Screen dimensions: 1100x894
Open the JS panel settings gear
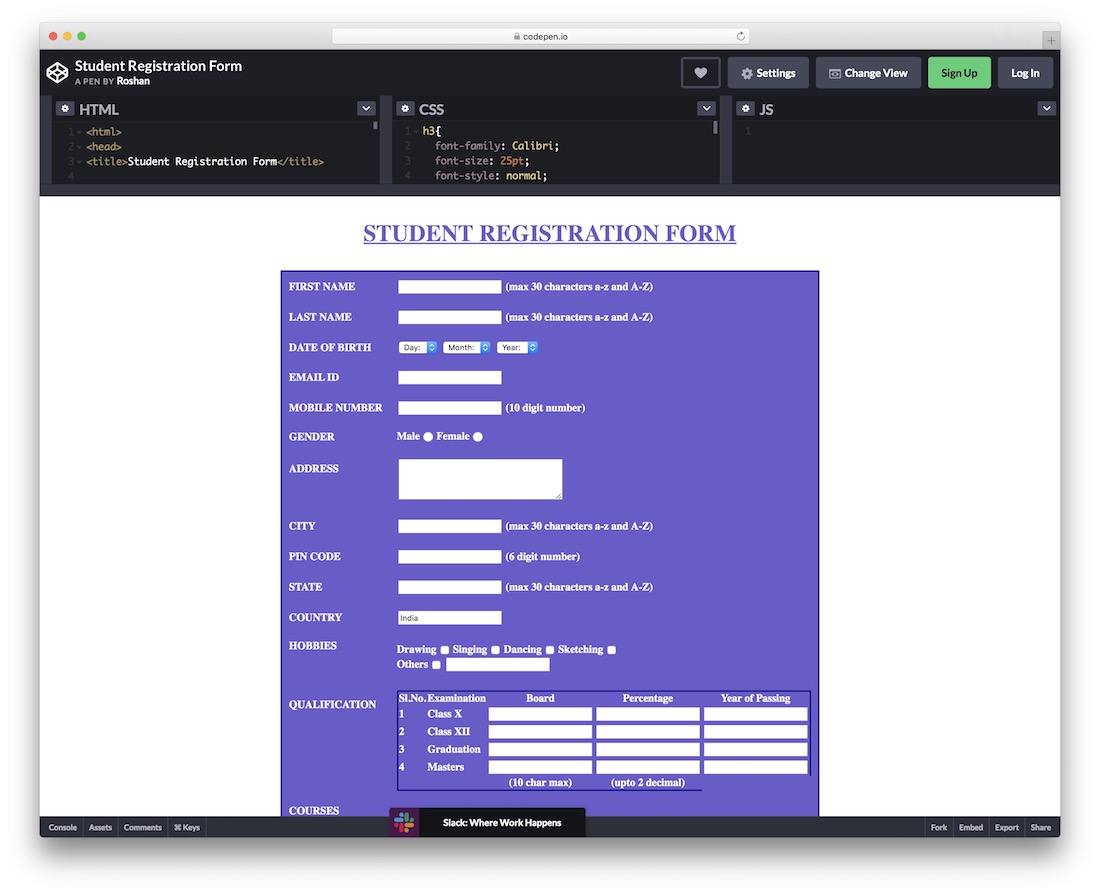(x=745, y=108)
